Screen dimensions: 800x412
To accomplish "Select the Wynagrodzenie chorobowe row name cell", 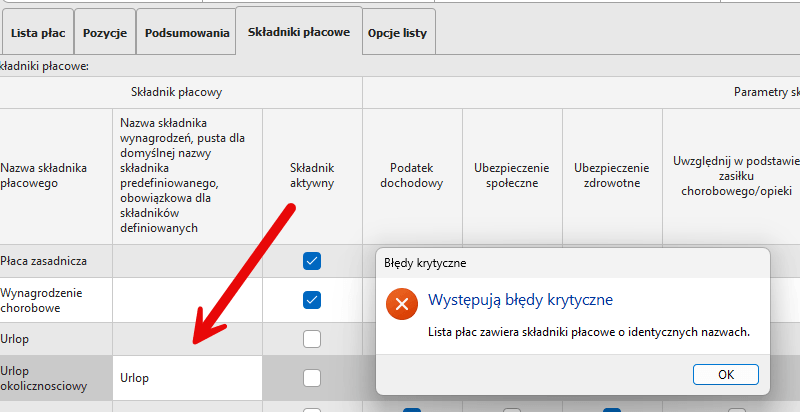I will click(56, 299).
